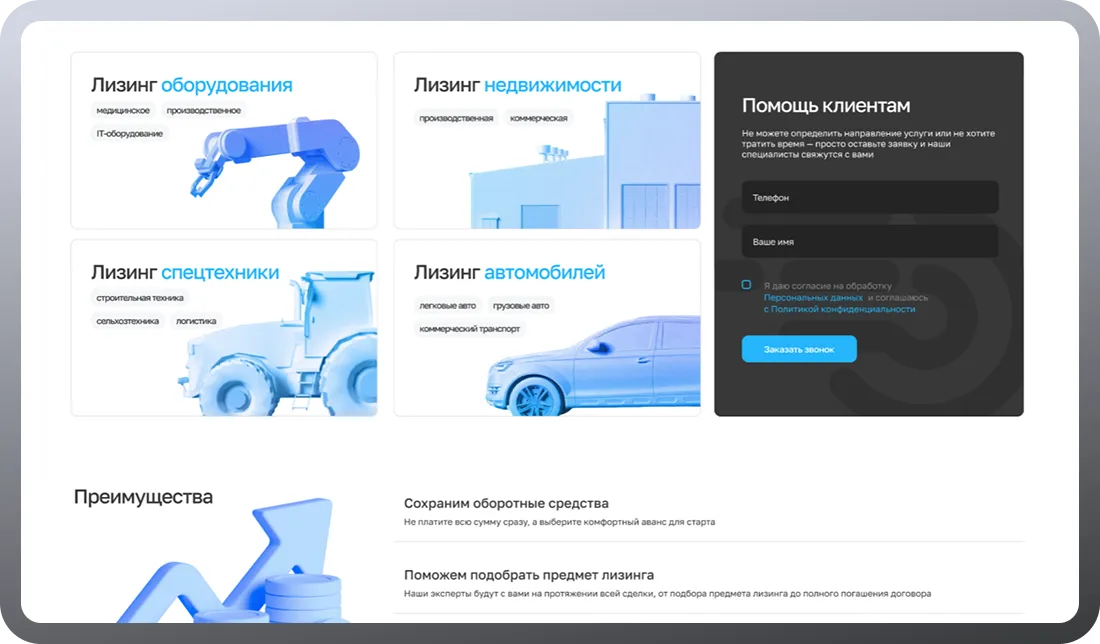Open the Персональных данных link
The image size is (1100, 644).
(x=813, y=297)
